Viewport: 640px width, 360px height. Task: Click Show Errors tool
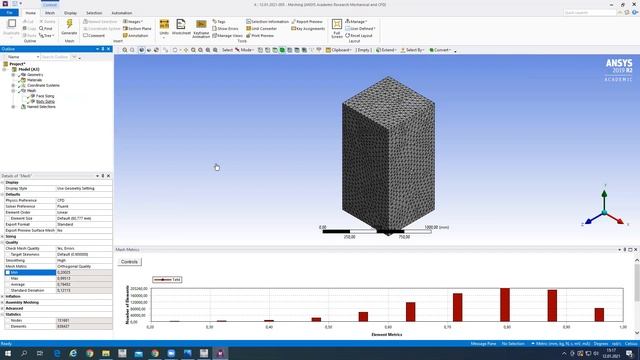click(x=225, y=29)
